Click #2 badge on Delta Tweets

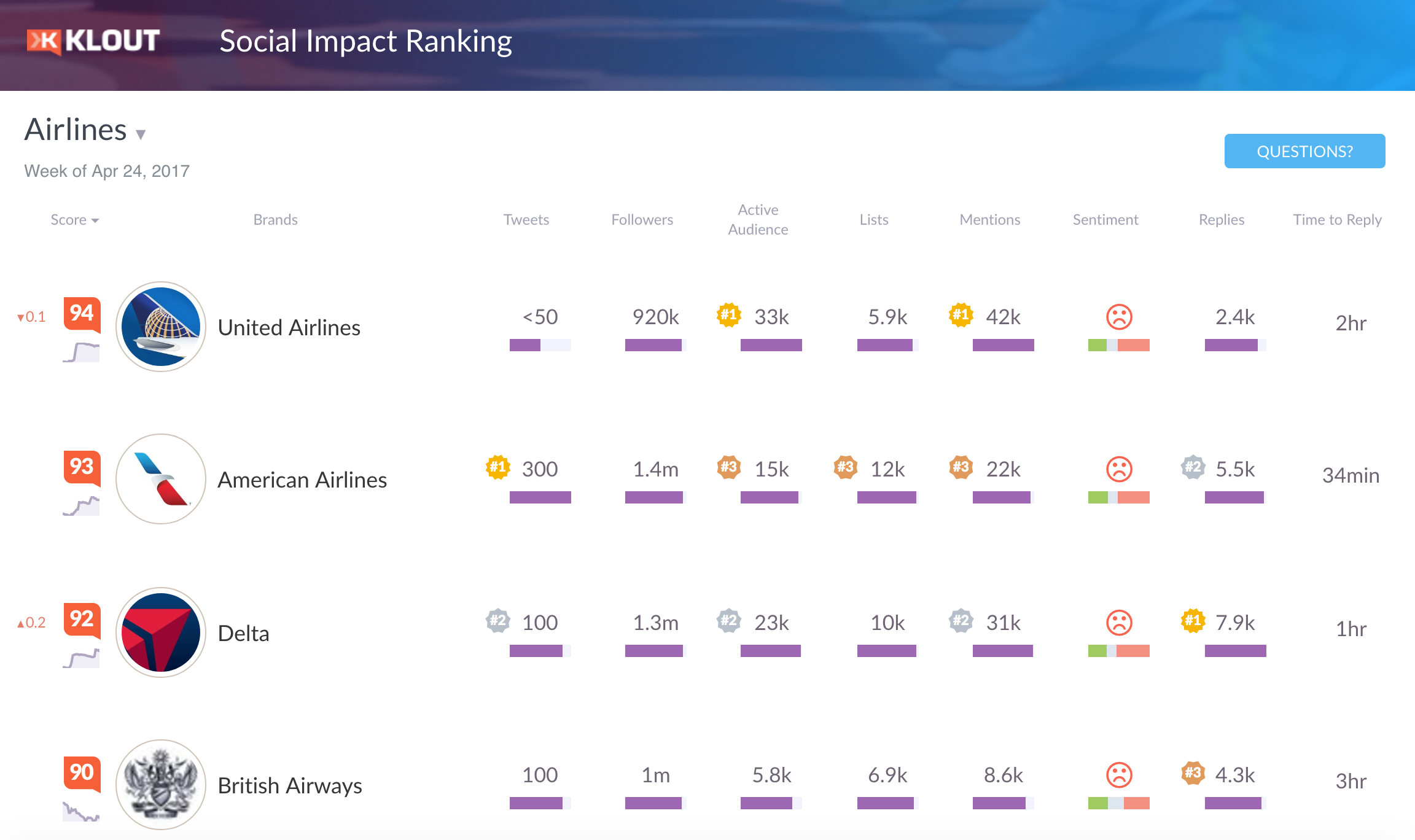point(498,621)
